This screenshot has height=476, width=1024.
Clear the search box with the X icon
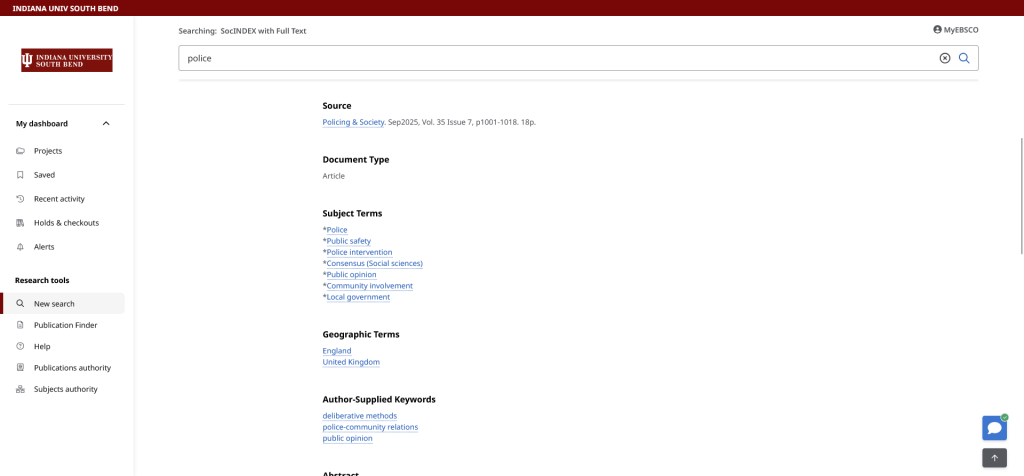(944, 58)
